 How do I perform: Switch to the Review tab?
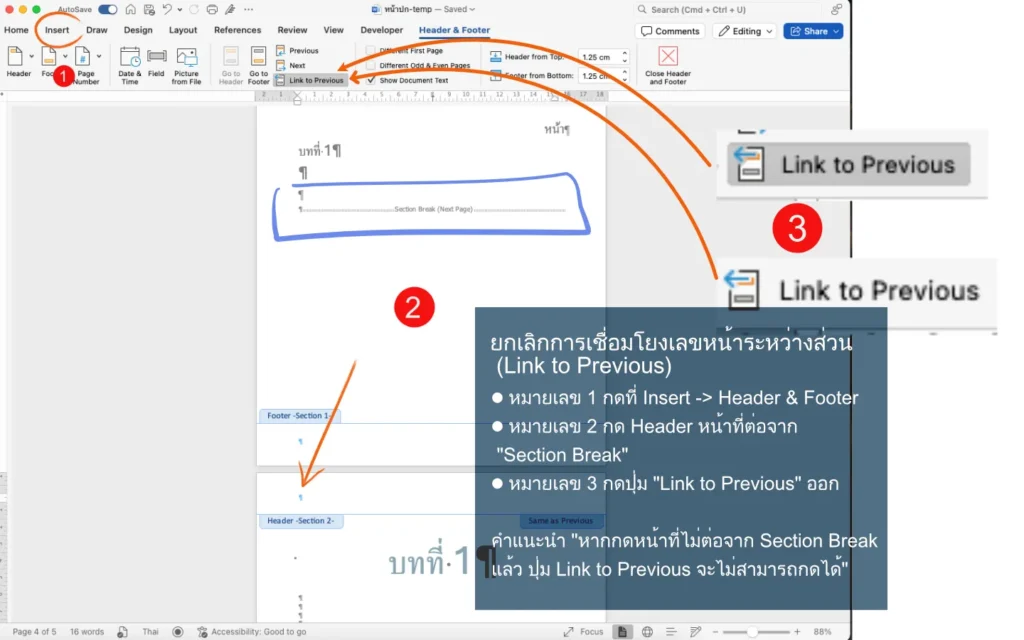tap(292, 30)
